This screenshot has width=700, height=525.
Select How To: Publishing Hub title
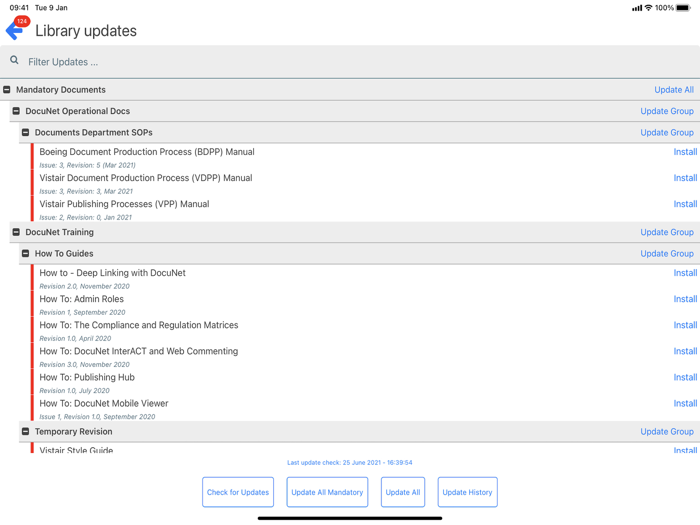[87, 377]
